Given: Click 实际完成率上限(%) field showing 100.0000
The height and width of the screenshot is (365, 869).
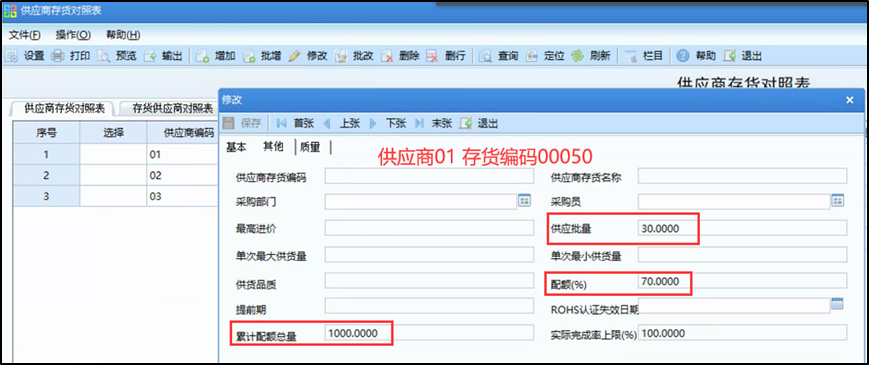Looking at the screenshot, I should pos(743,333).
